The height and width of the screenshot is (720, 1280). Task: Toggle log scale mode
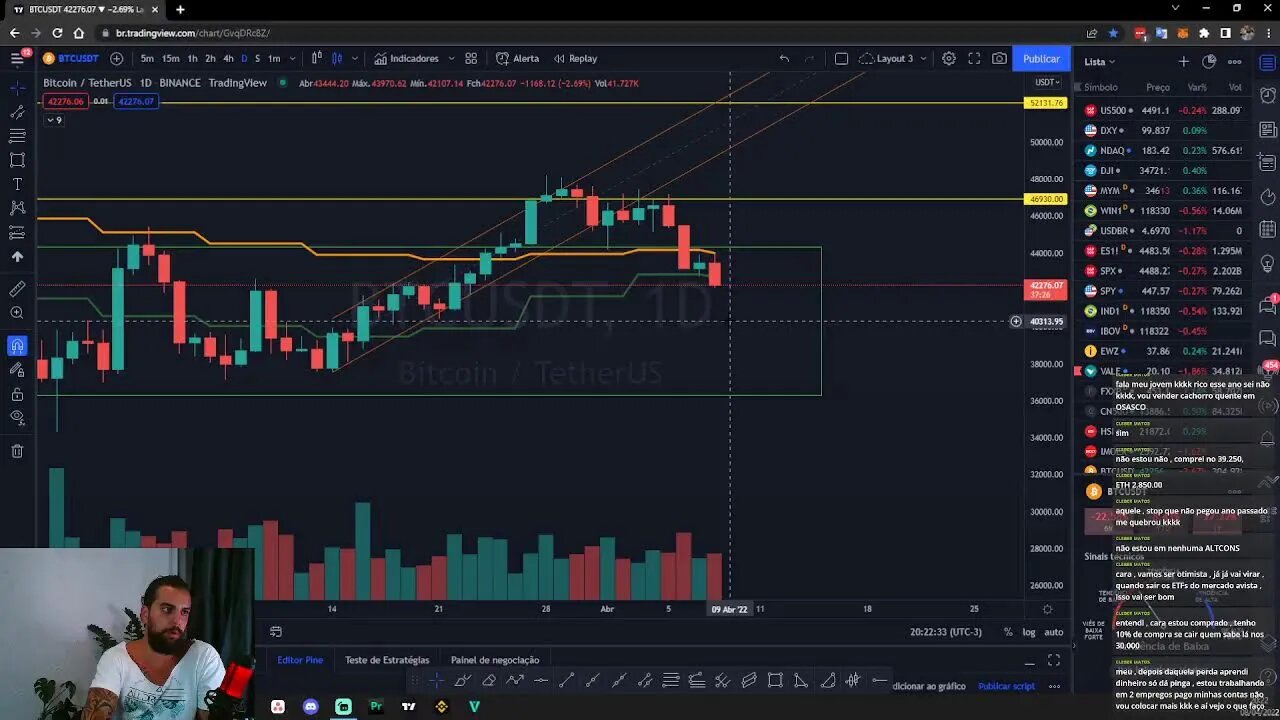1029,632
